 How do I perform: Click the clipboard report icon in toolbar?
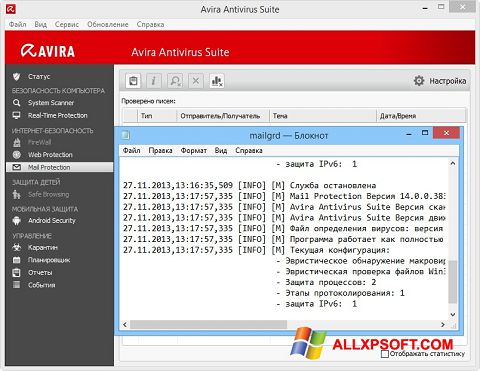click(x=133, y=81)
